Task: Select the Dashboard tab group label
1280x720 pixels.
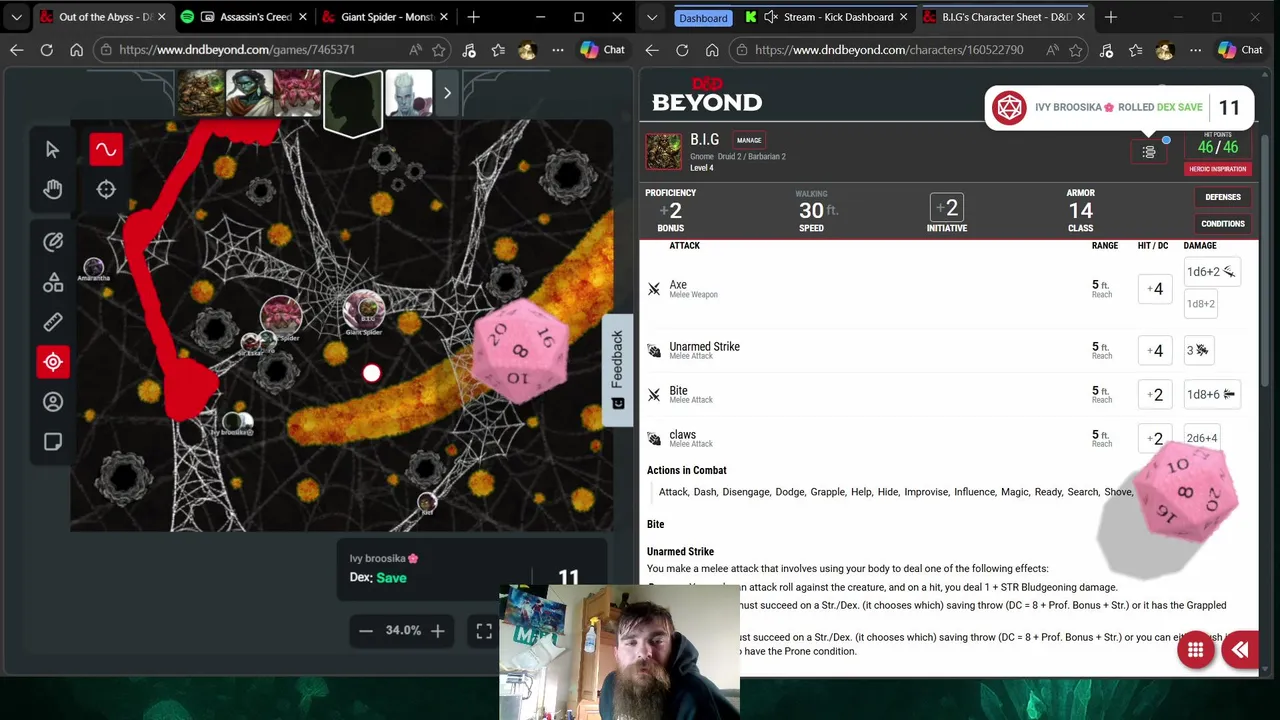Action: tap(703, 18)
